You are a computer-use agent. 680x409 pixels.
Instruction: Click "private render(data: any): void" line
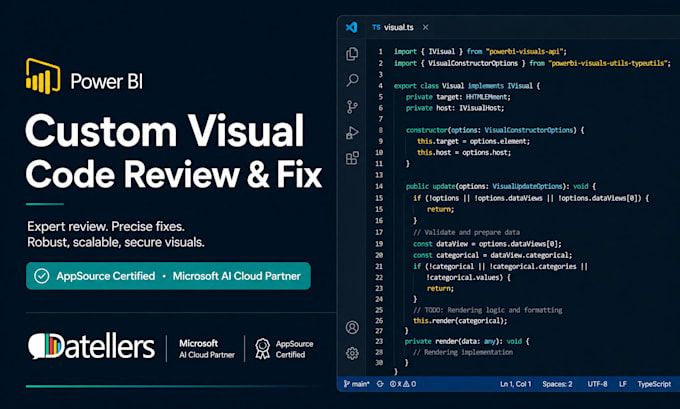point(467,341)
